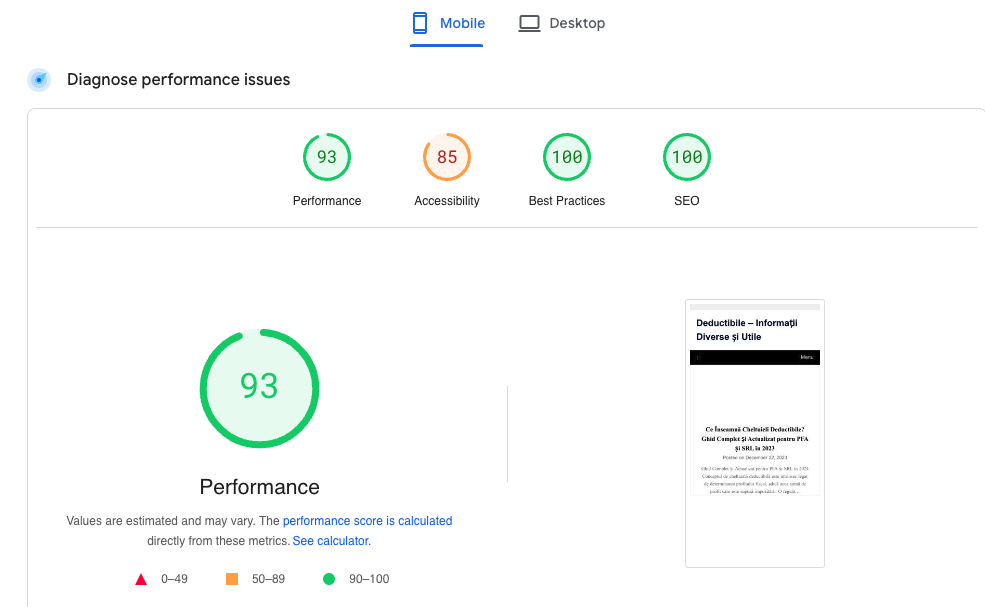Click the green circle 90–100 legend icon
The height and width of the screenshot is (607, 985).
328,579
